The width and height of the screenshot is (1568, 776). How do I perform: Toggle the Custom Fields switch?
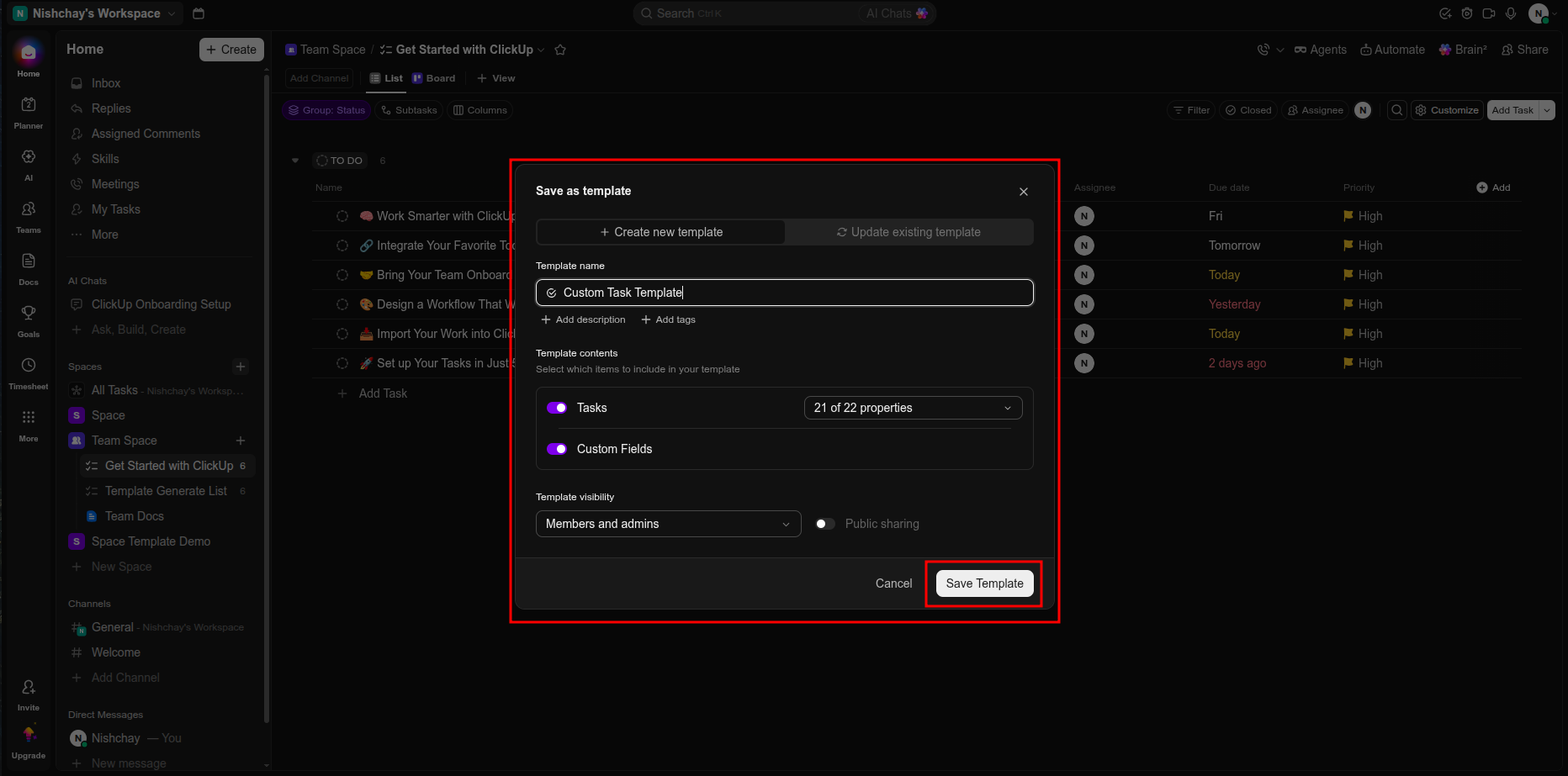[557, 449]
